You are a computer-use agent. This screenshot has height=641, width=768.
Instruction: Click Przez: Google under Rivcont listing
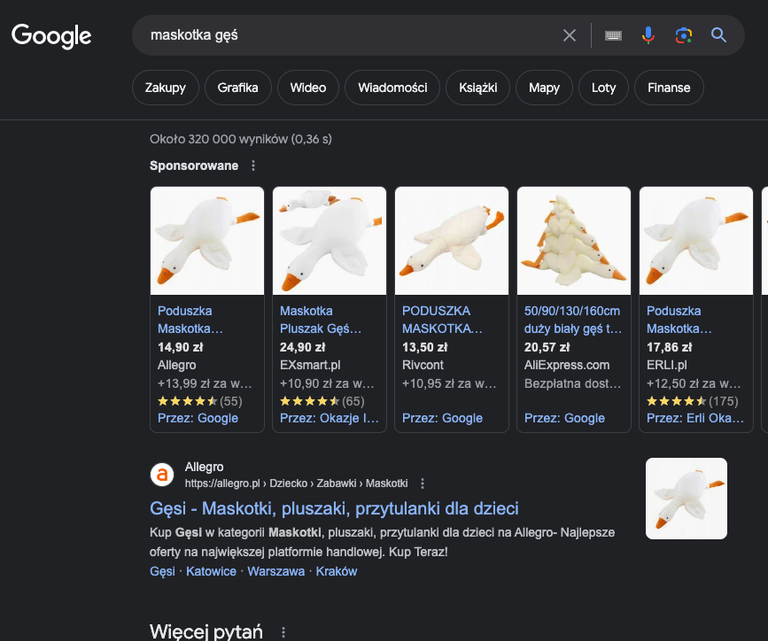[x=442, y=418]
